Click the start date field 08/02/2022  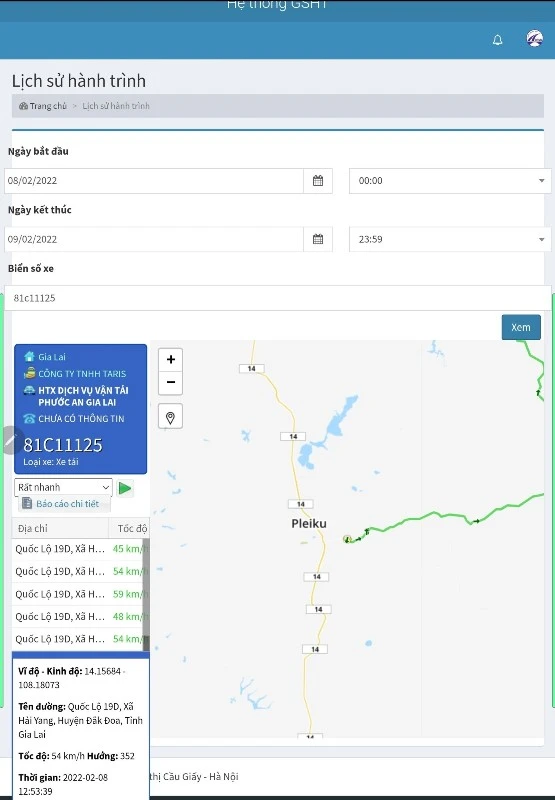[x=154, y=181]
